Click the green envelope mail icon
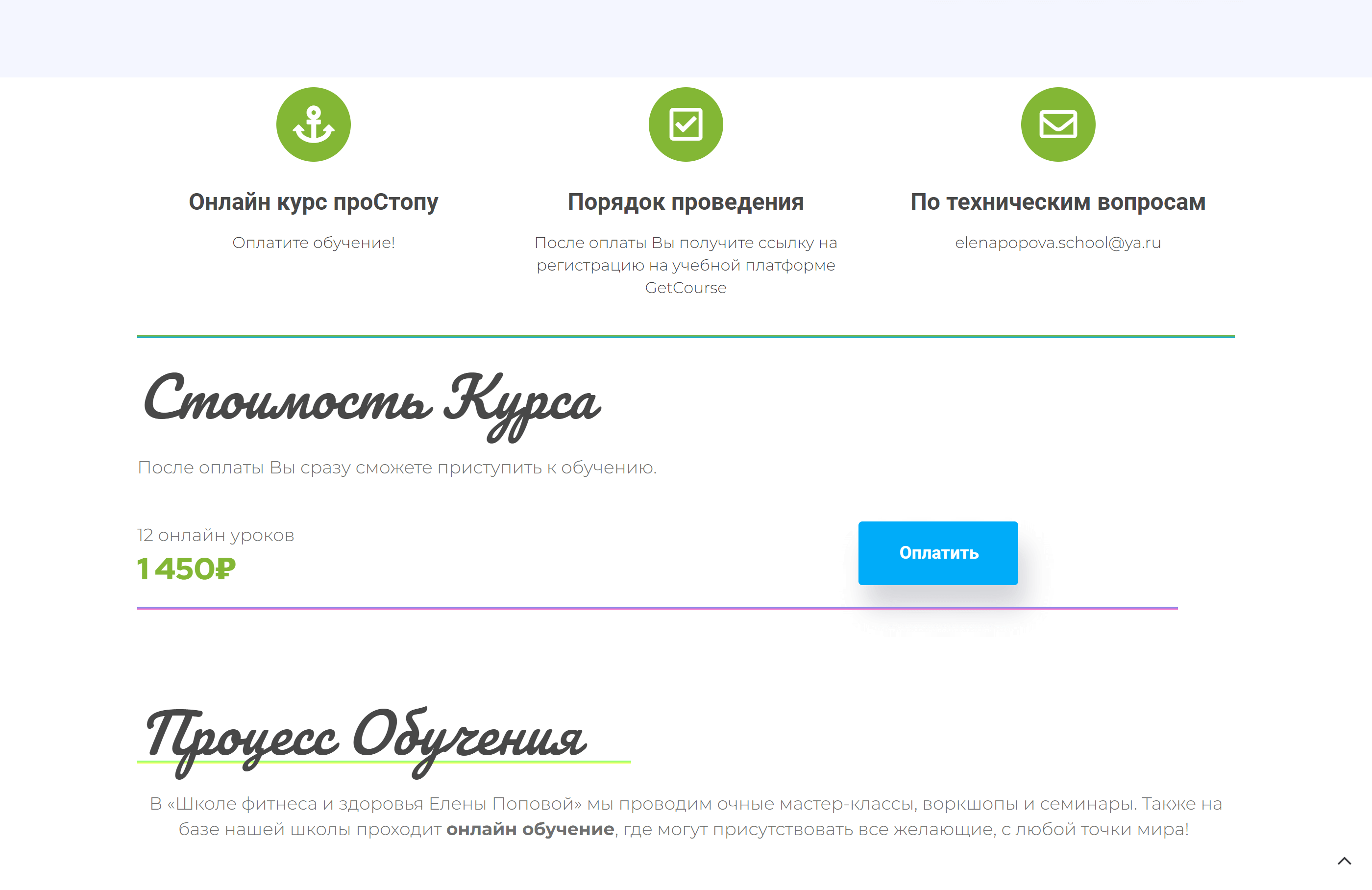 1058,124
